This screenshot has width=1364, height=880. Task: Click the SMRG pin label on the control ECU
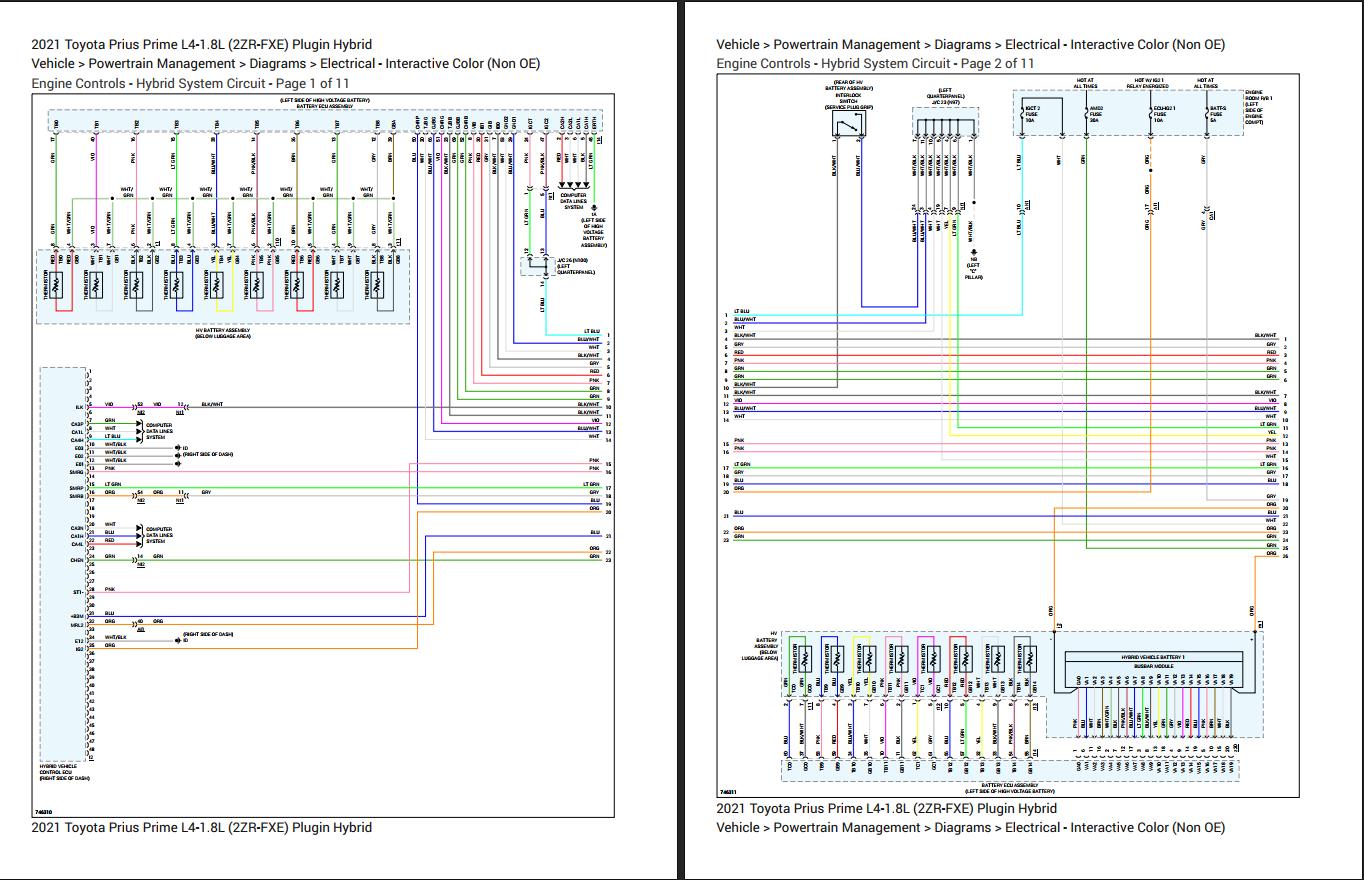(x=76, y=472)
